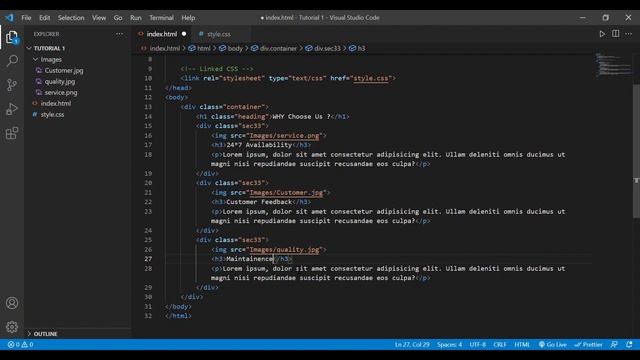The height and width of the screenshot is (360, 640).
Task: Follow the Images/Customer.jpg link
Action: (286, 193)
